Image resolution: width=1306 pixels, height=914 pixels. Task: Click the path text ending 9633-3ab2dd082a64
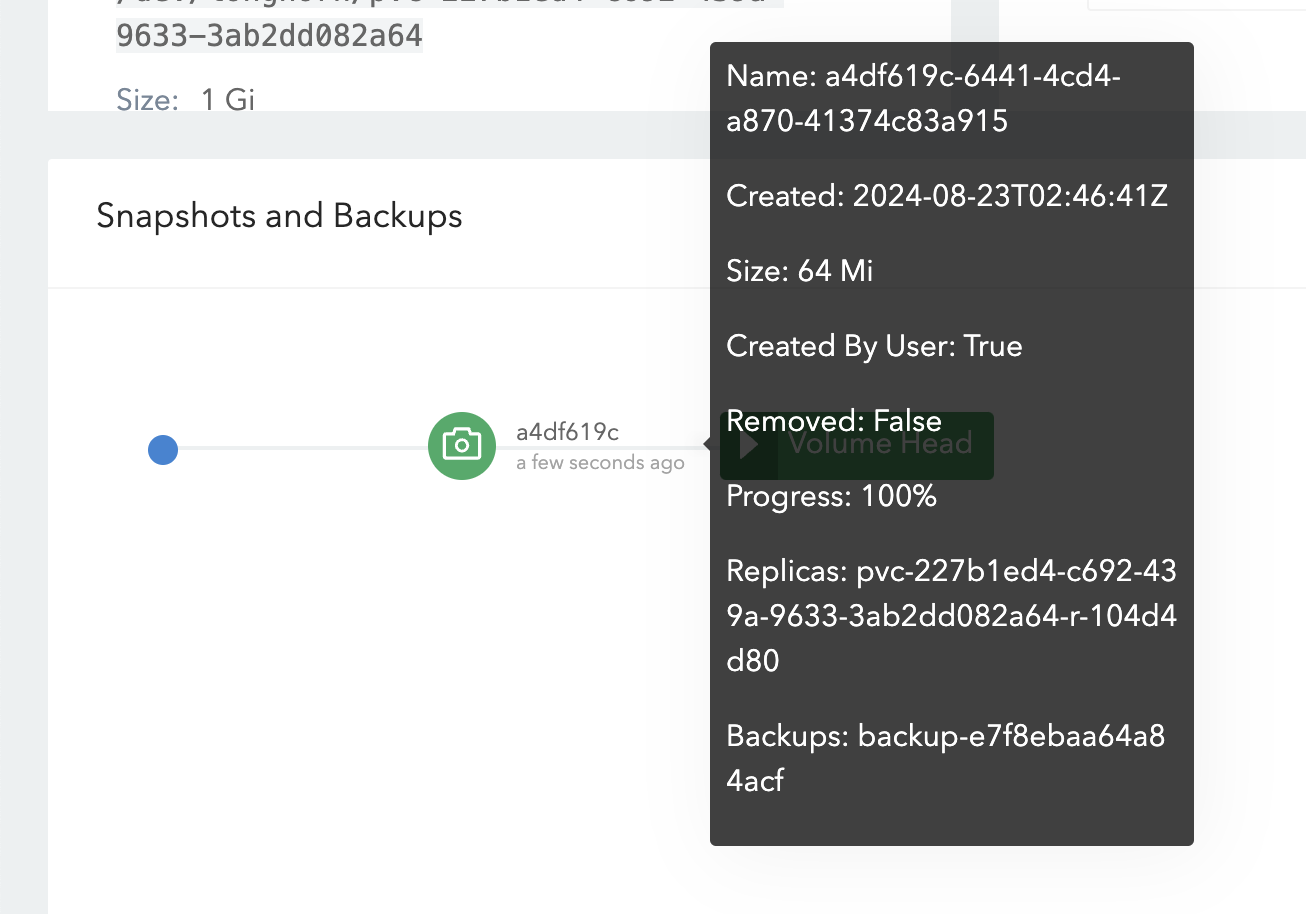click(269, 37)
